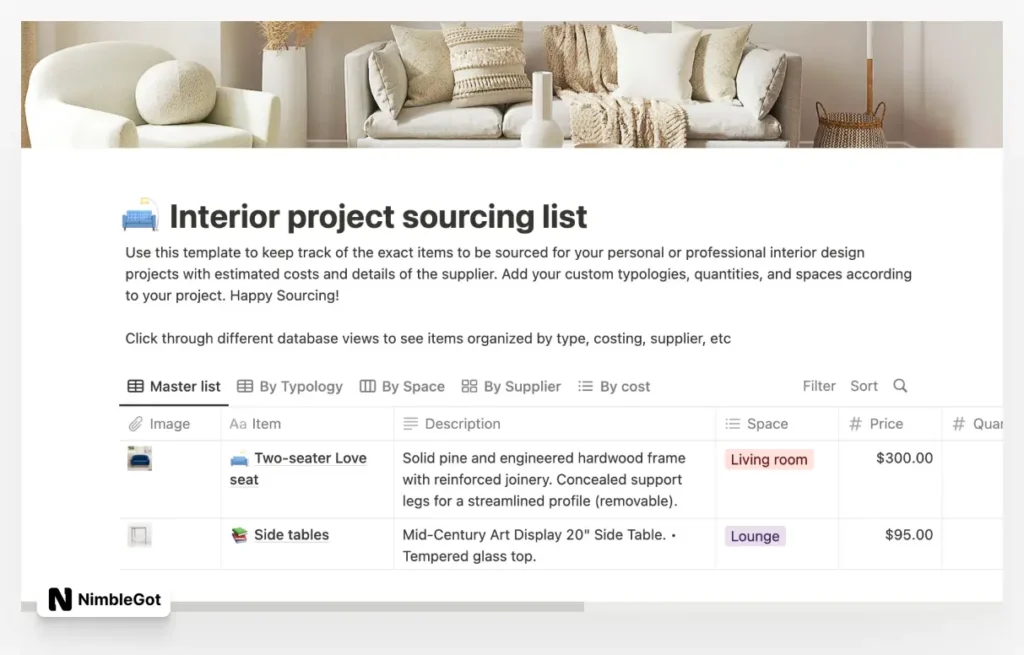Click the paperclip icon in Image column header
This screenshot has width=1024, height=655.
(x=136, y=424)
